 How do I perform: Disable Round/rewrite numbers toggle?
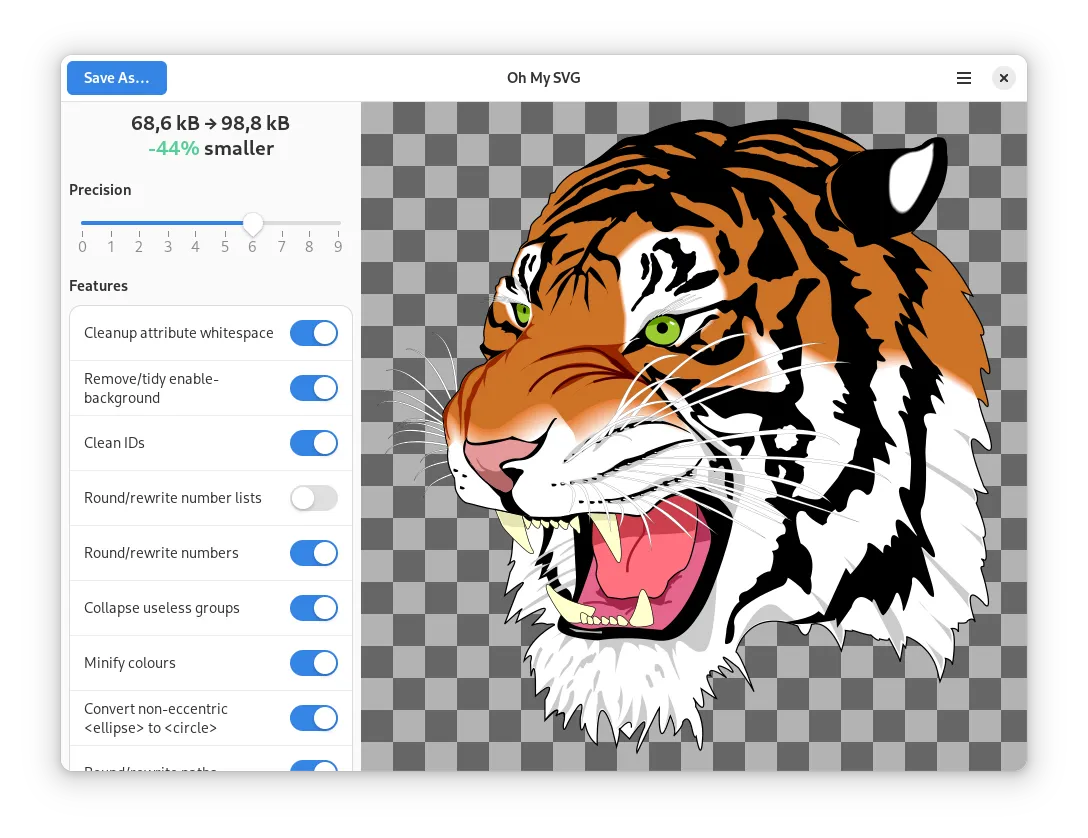point(314,553)
